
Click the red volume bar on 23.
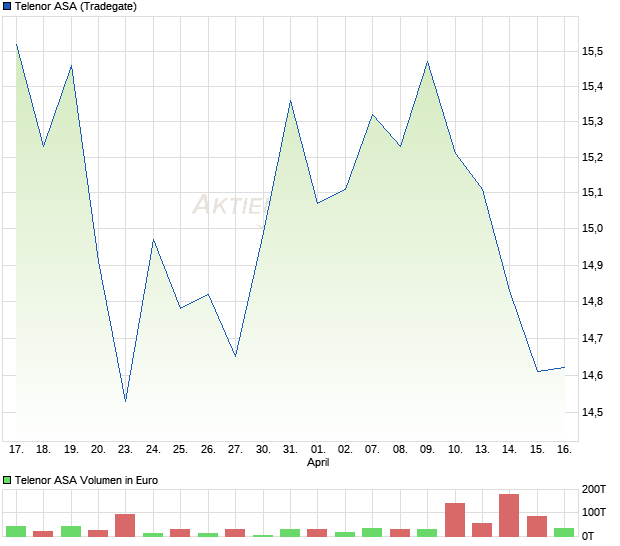125,525
